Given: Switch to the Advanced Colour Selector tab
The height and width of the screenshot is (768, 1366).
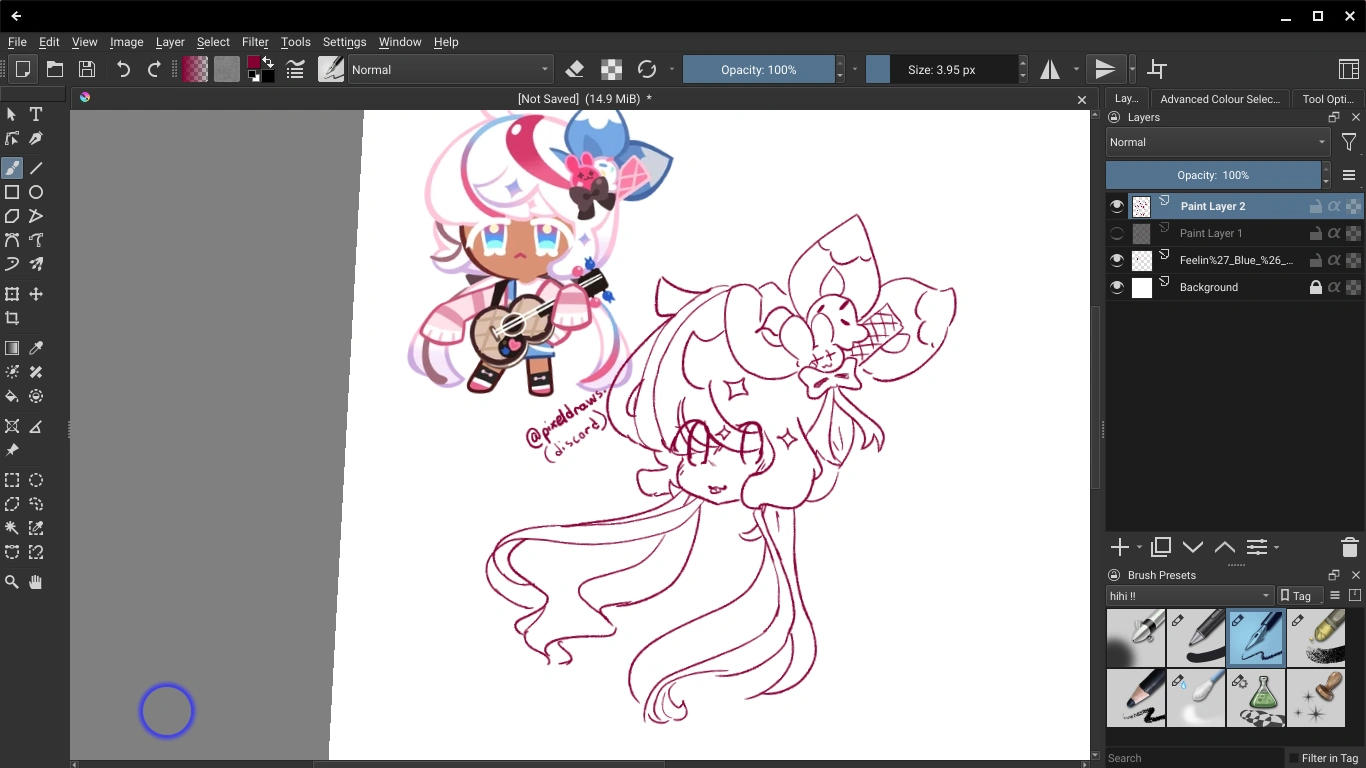Looking at the screenshot, I should tap(1220, 99).
